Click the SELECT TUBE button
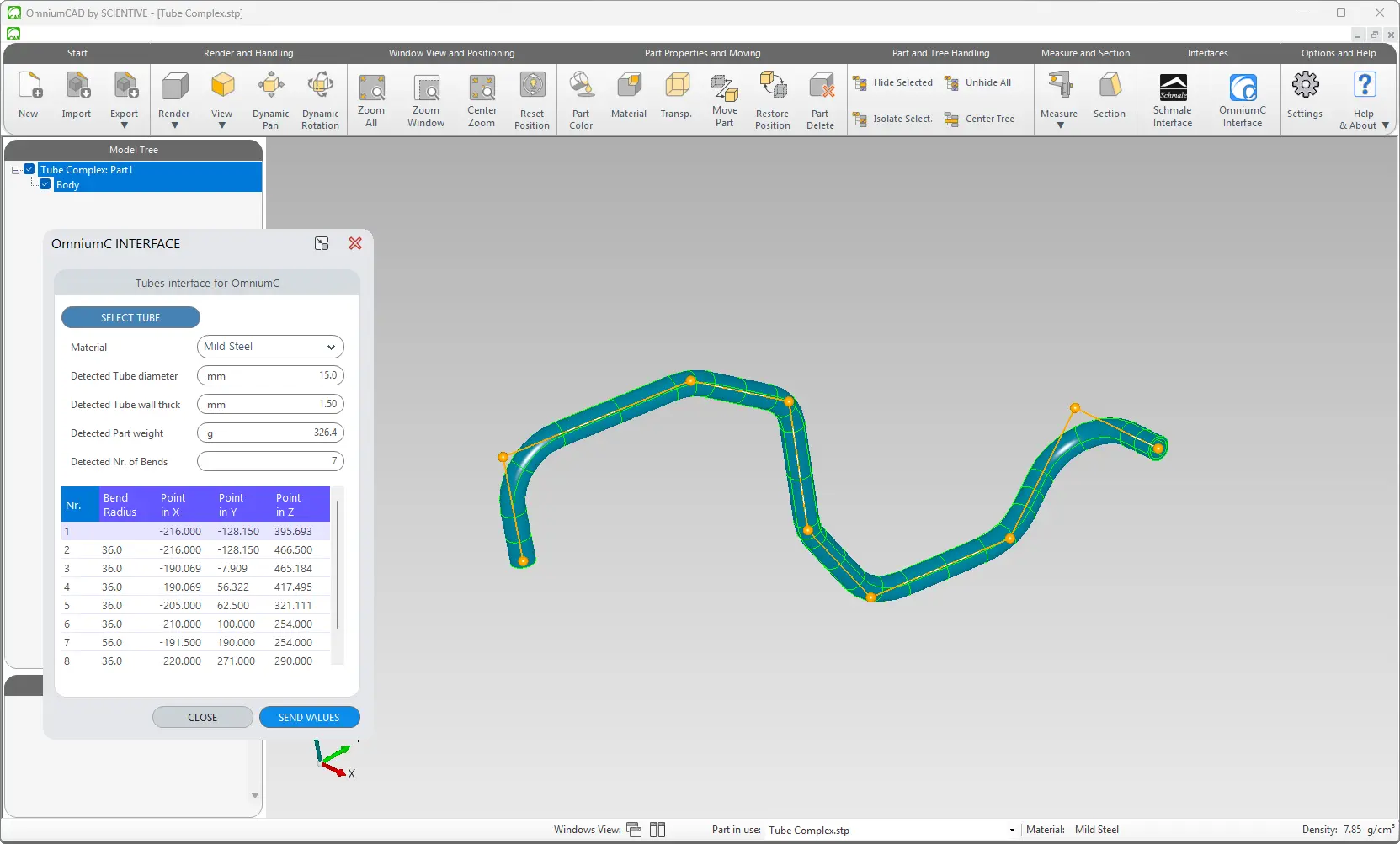Image resolution: width=1400 pixels, height=844 pixels. click(130, 317)
